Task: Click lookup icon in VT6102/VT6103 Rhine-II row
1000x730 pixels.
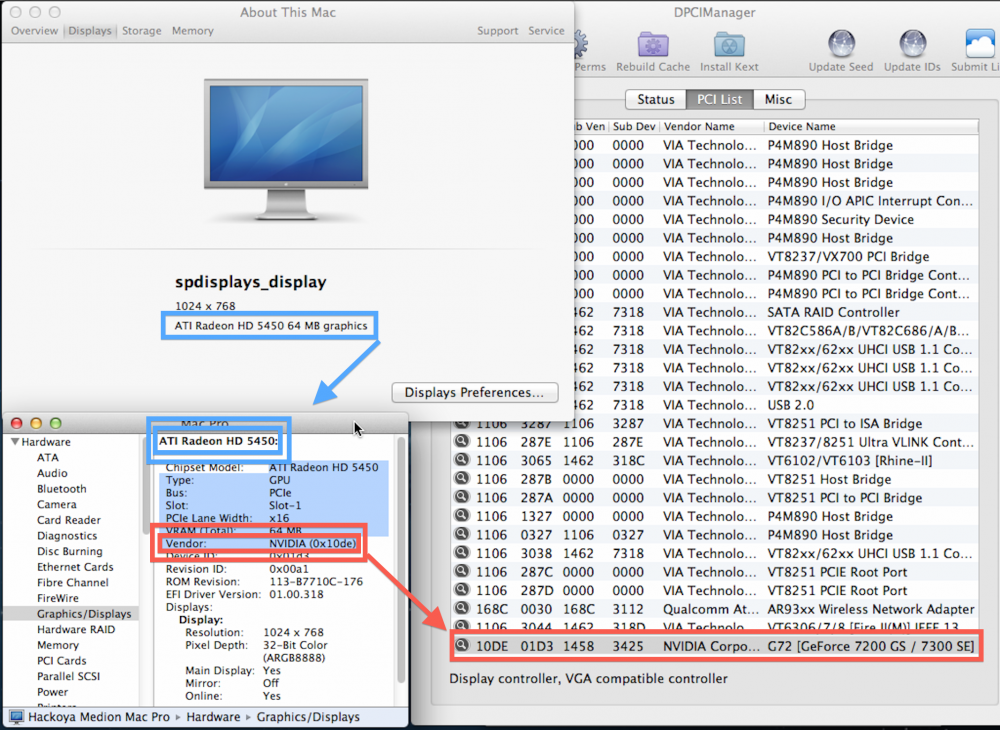Action: click(x=462, y=460)
